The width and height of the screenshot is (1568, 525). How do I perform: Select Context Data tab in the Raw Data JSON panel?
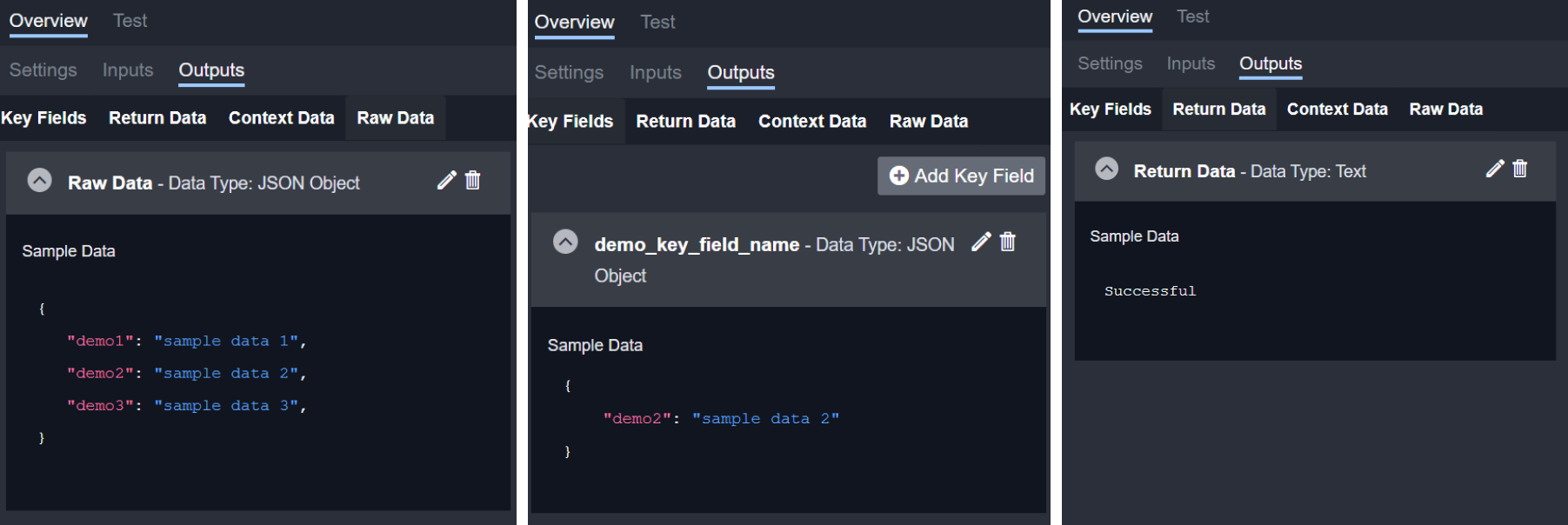[281, 118]
